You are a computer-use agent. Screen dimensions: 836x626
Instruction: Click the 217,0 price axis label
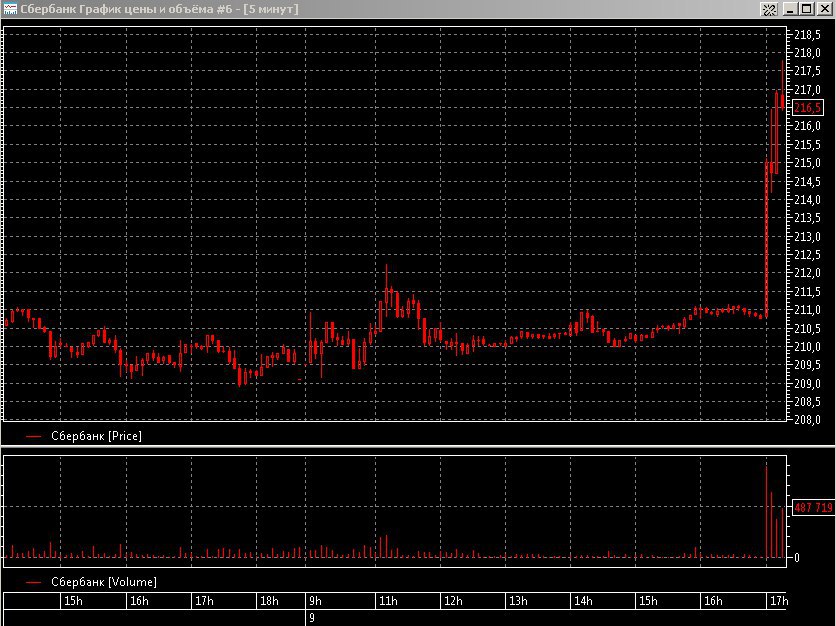tap(807, 90)
